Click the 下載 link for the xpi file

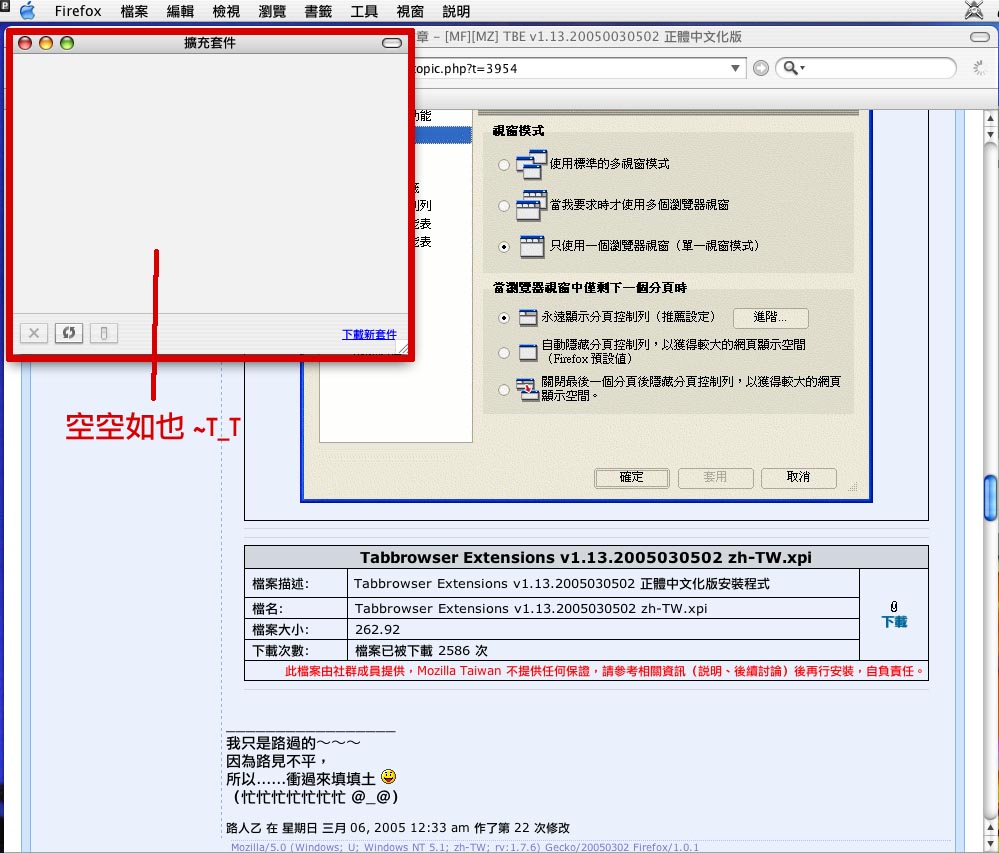pos(894,622)
